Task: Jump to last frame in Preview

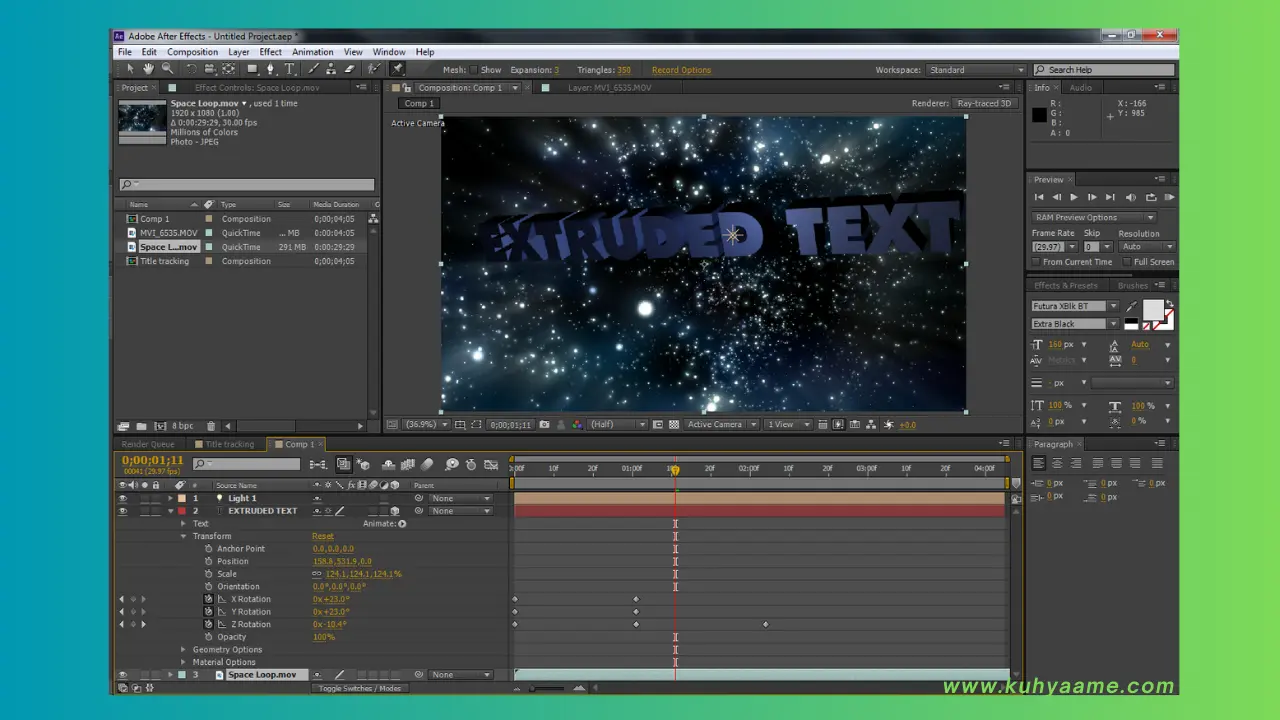Action: tap(1110, 197)
